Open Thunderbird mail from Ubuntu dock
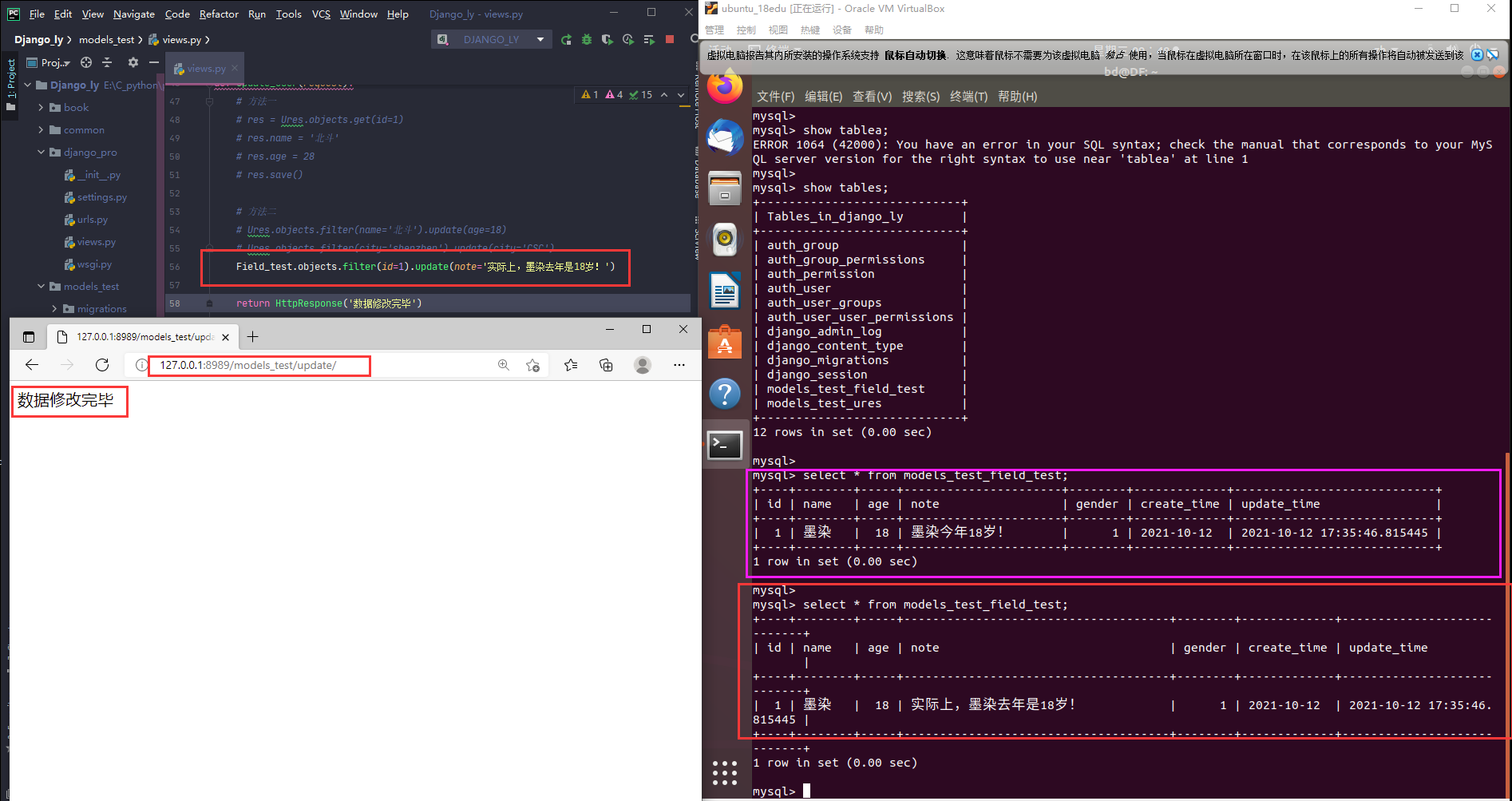1512x801 pixels. (725, 137)
